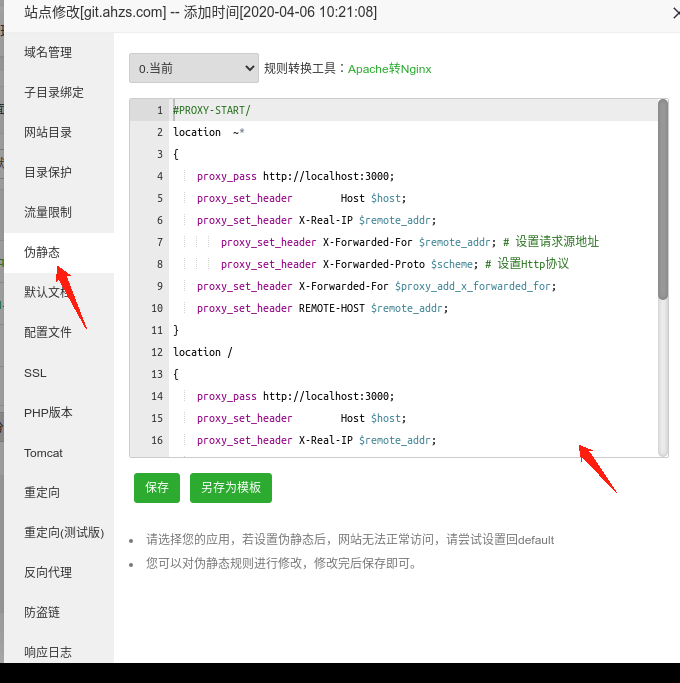Click line number 11 in the gutter
The height and width of the screenshot is (683, 680).
[157, 330]
